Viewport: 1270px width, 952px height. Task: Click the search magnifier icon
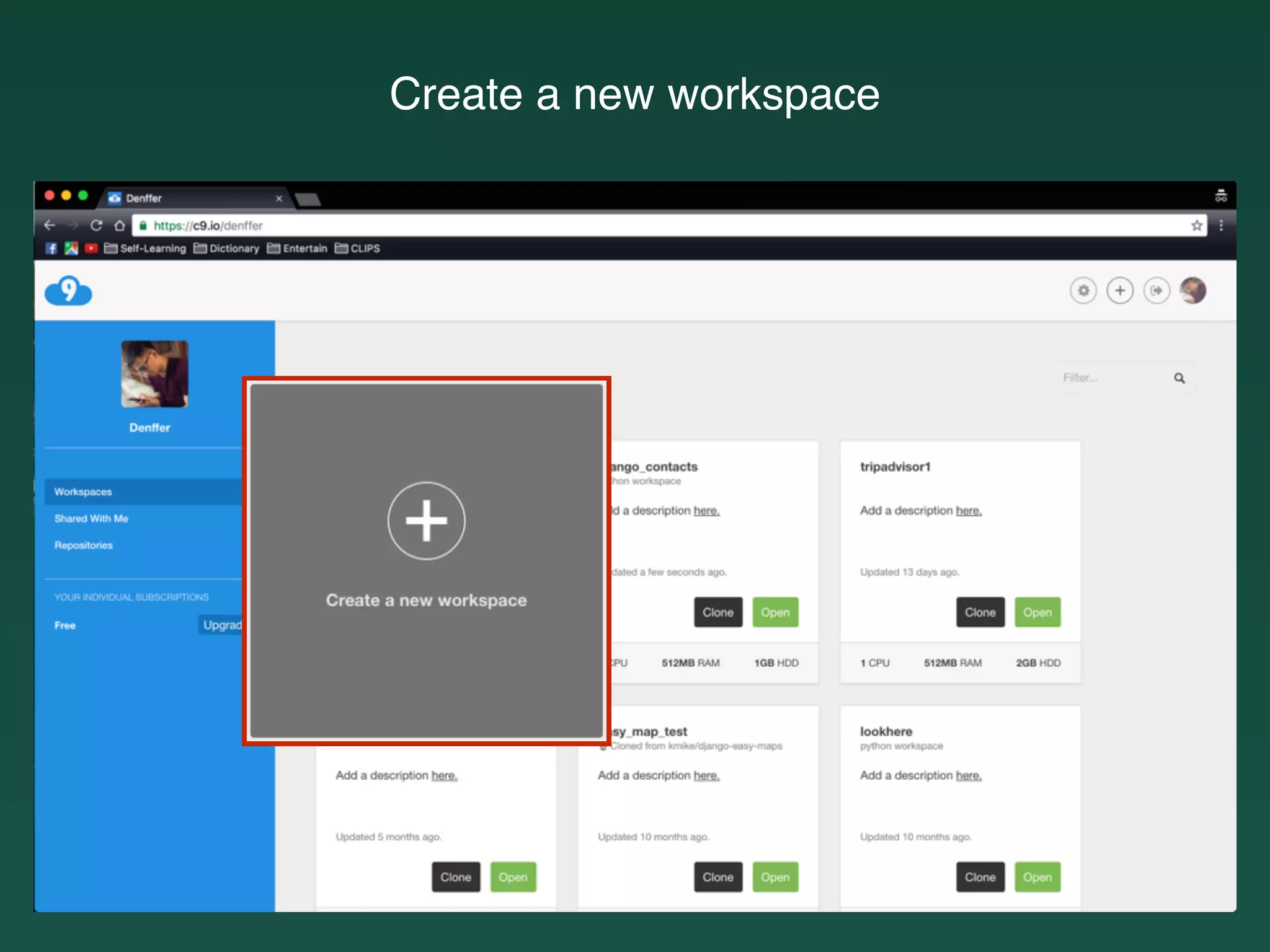pyautogui.click(x=1179, y=378)
